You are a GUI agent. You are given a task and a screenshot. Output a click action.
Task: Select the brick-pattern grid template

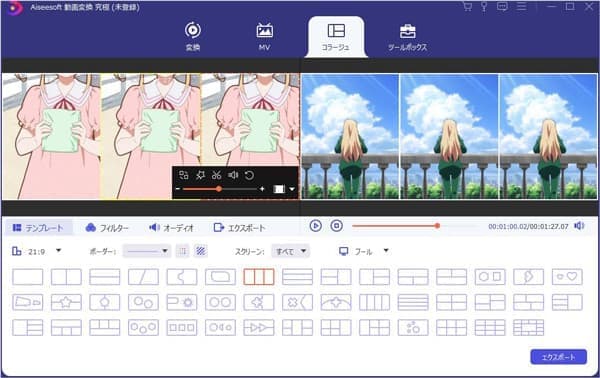point(528,328)
